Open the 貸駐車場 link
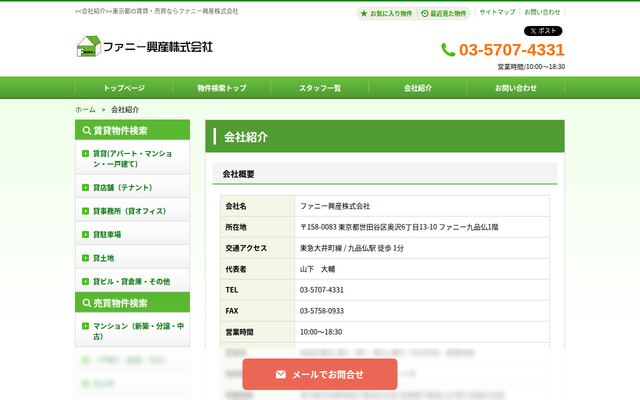Image resolution: width=640 pixels, height=400 pixels. (x=133, y=234)
